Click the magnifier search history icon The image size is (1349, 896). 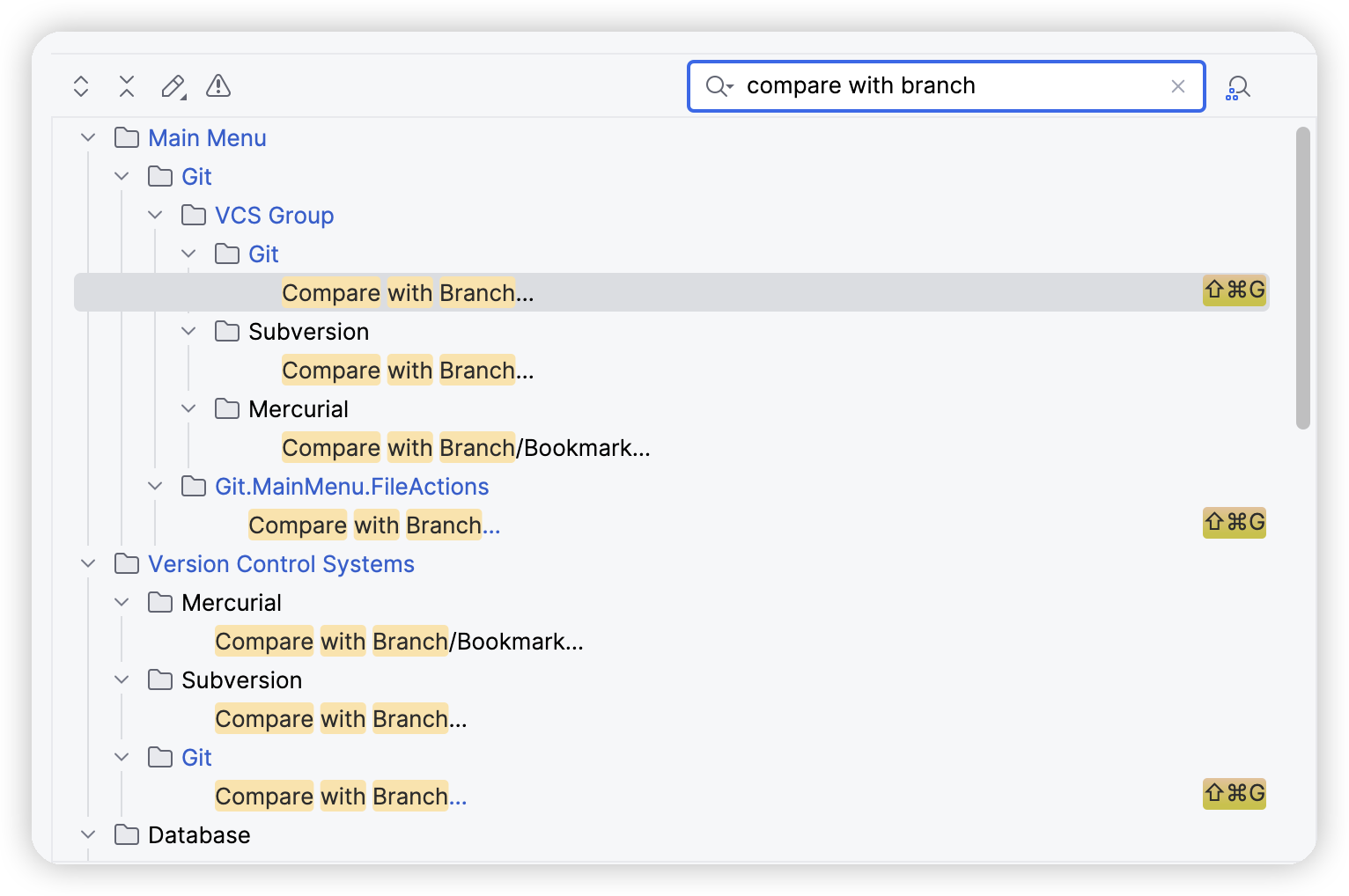tap(719, 86)
